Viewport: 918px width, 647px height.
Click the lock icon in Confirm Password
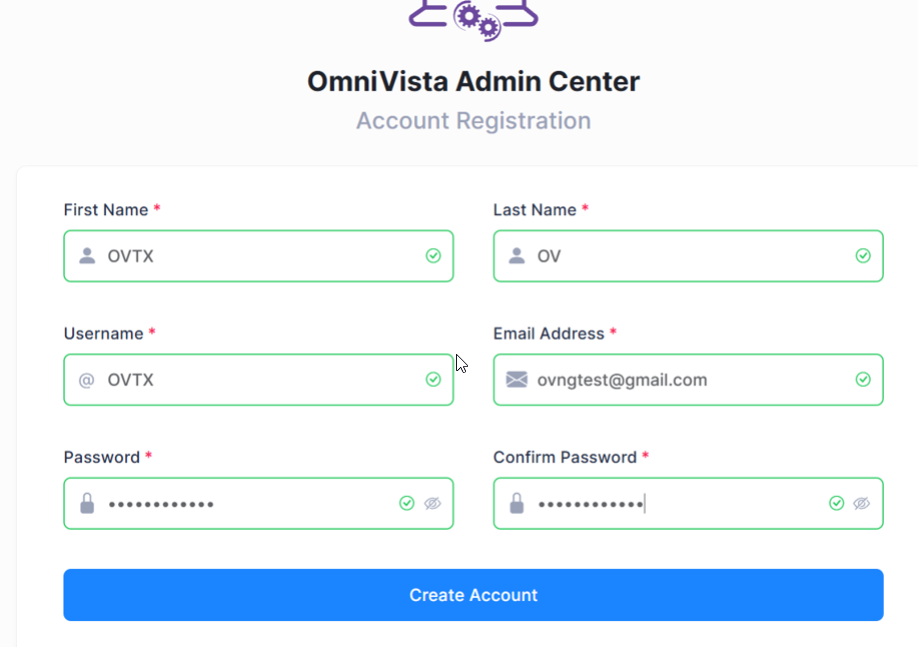coord(517,503)
